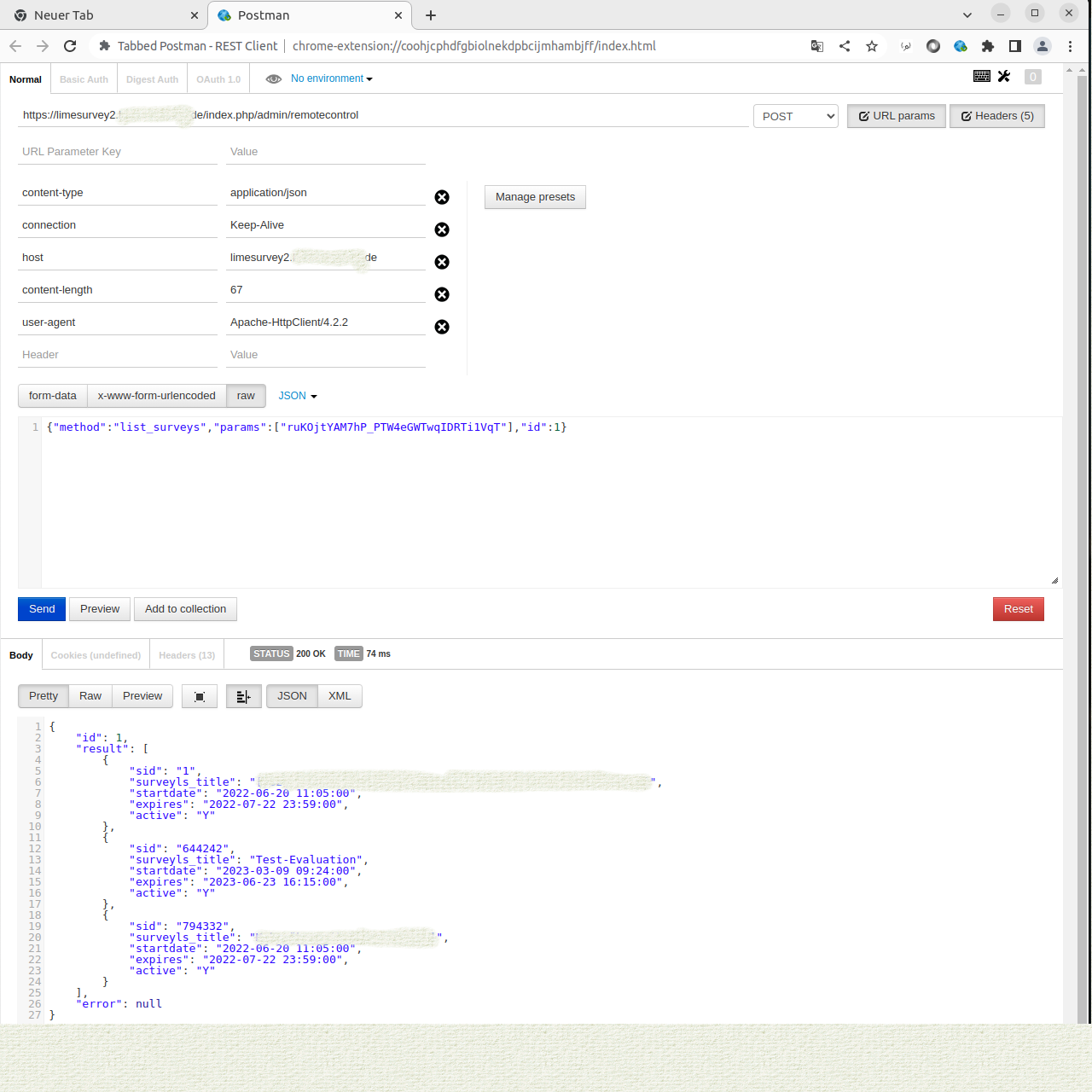Click Preview next to Send

pyautogui.click(x=100, y=609)
